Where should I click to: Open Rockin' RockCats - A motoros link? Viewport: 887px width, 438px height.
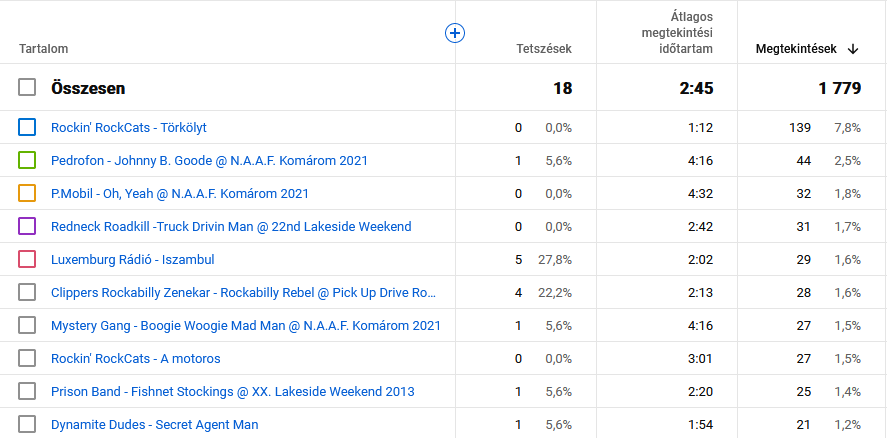[x=135, y=358]
